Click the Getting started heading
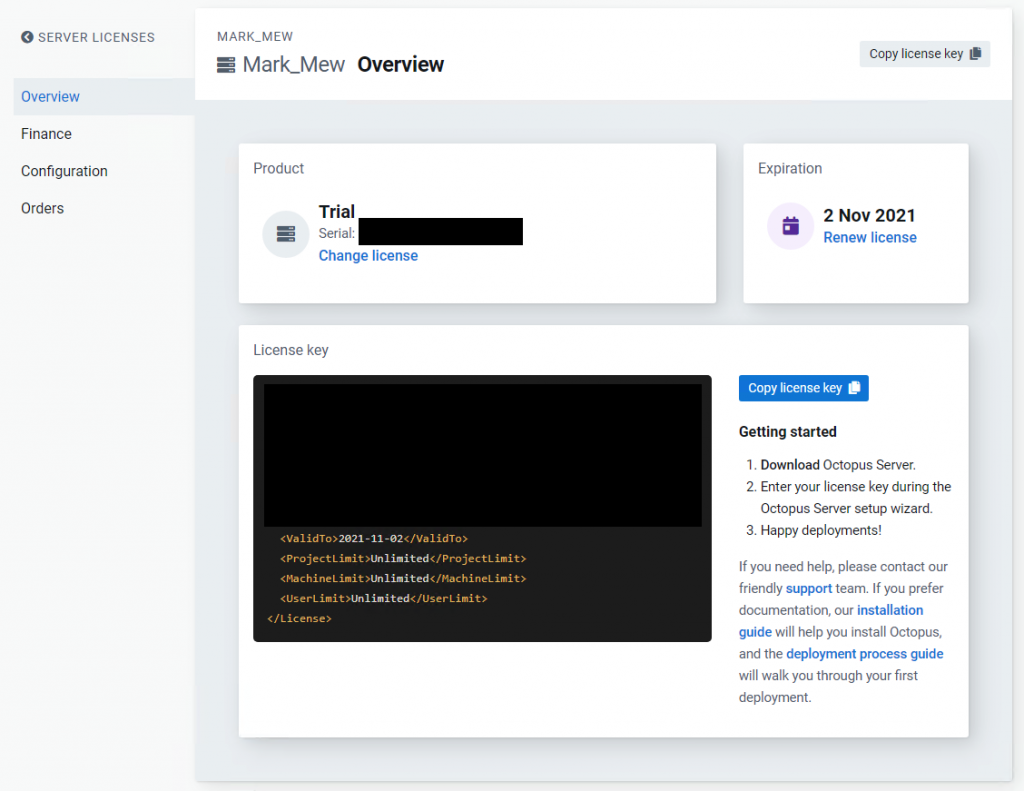 pyautogui.click(x=788, y=432)
